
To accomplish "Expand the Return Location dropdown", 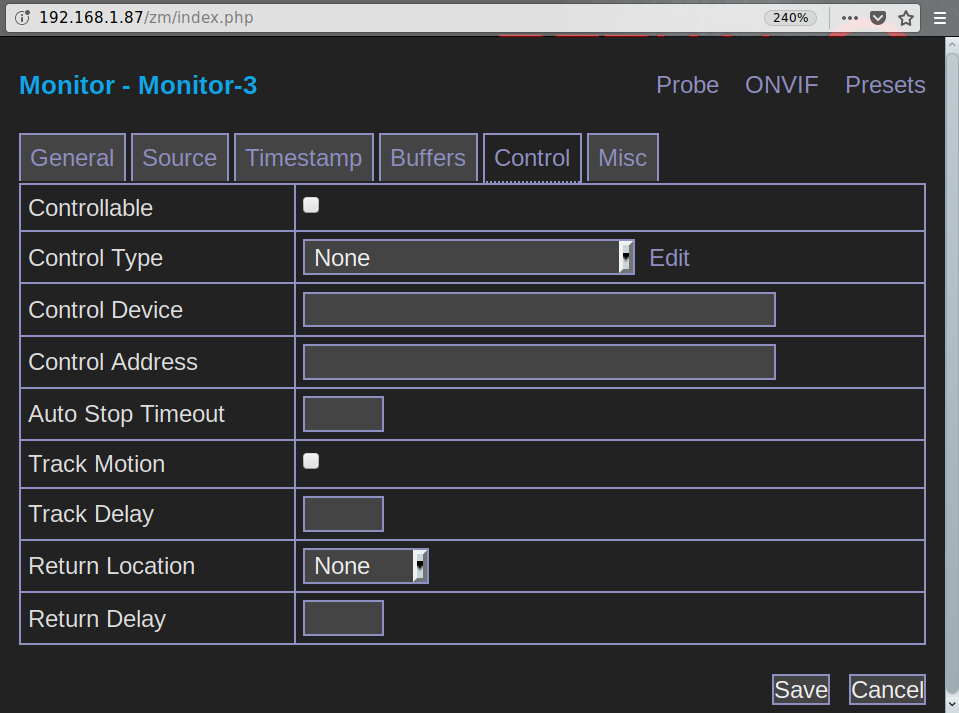I will point(365,566).
